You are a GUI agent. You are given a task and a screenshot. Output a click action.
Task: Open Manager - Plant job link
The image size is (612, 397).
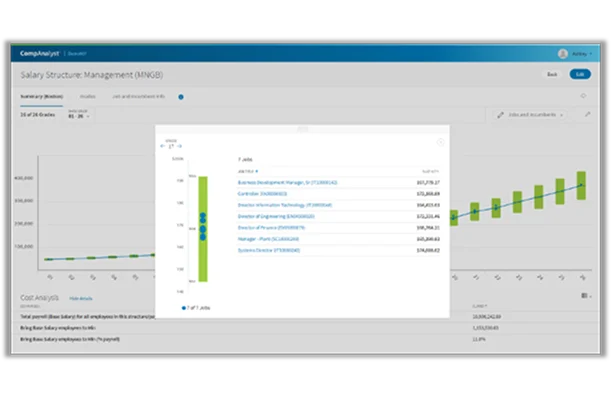click(268, 239)
